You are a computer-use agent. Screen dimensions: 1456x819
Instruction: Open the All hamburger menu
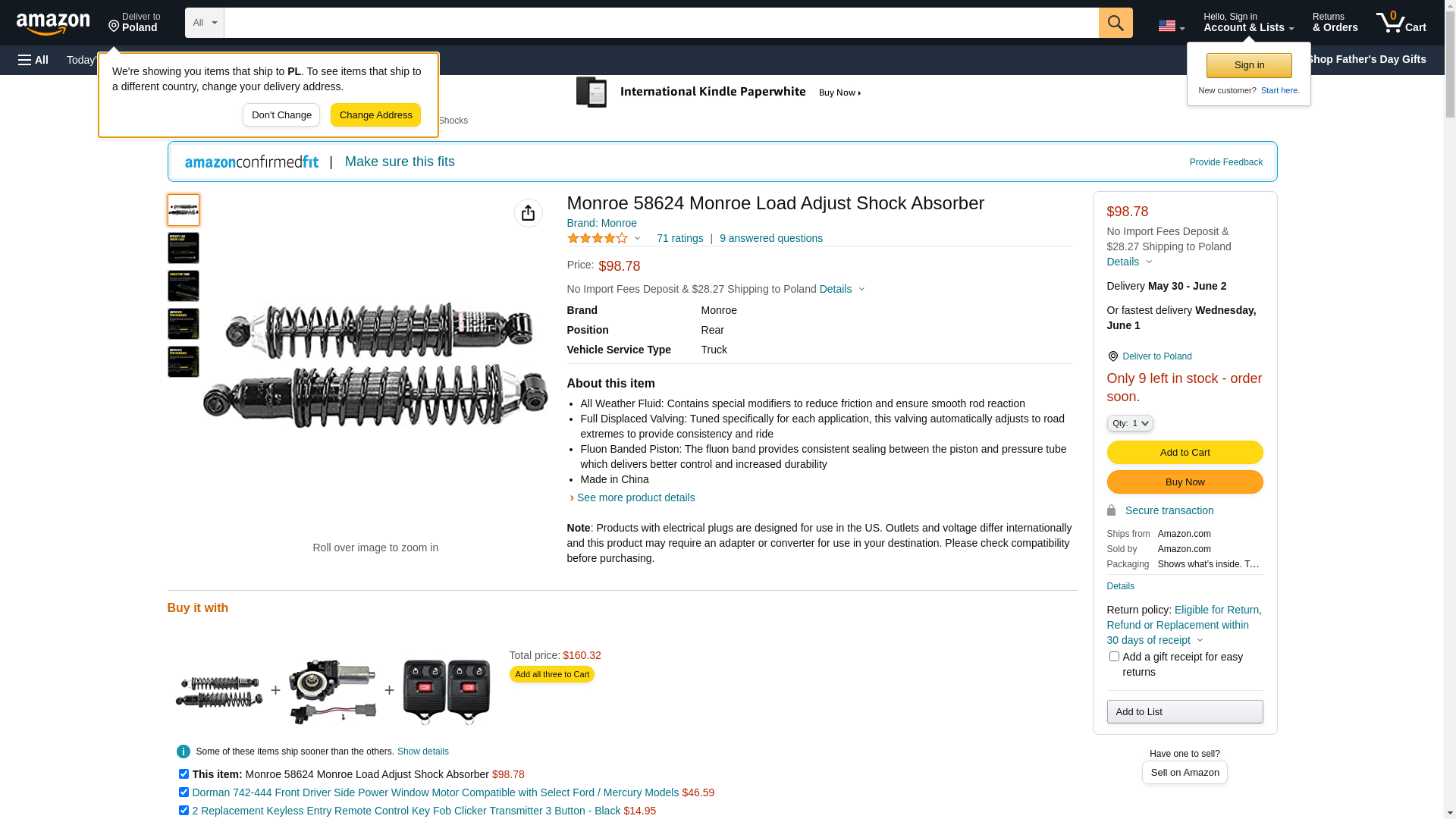pos(33,60)
